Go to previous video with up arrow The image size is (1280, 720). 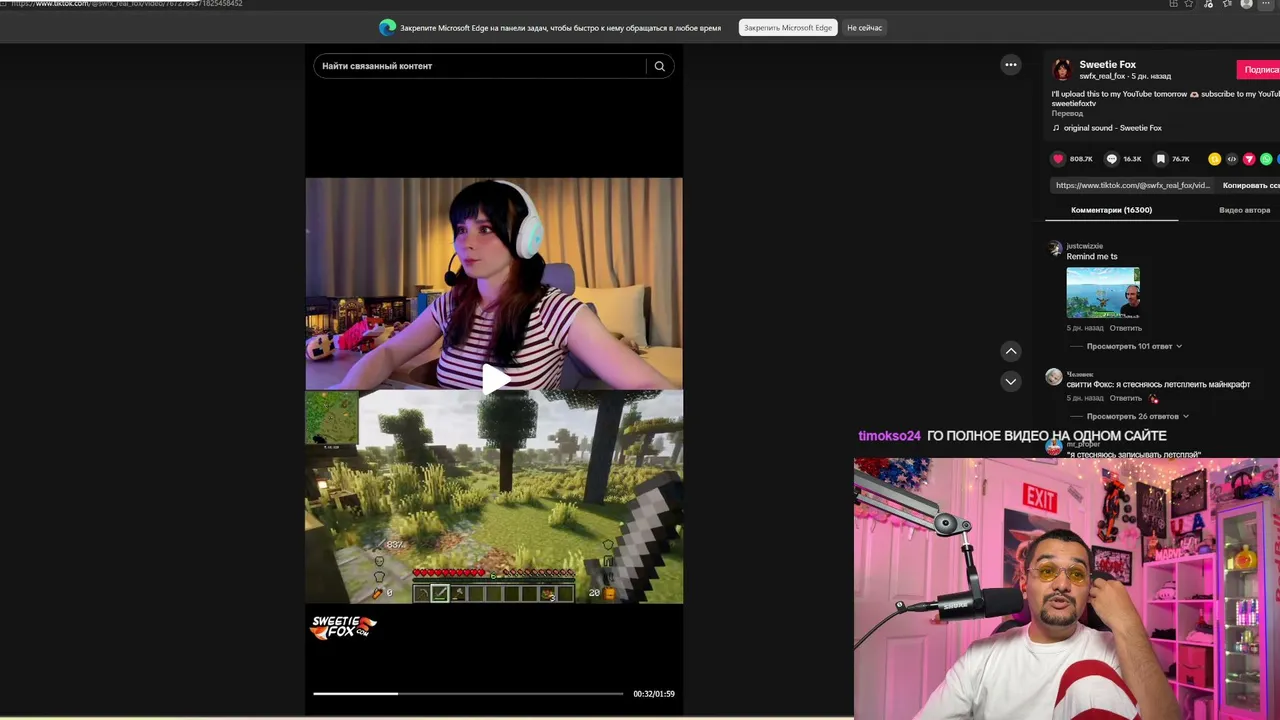tap(1011, 351)
